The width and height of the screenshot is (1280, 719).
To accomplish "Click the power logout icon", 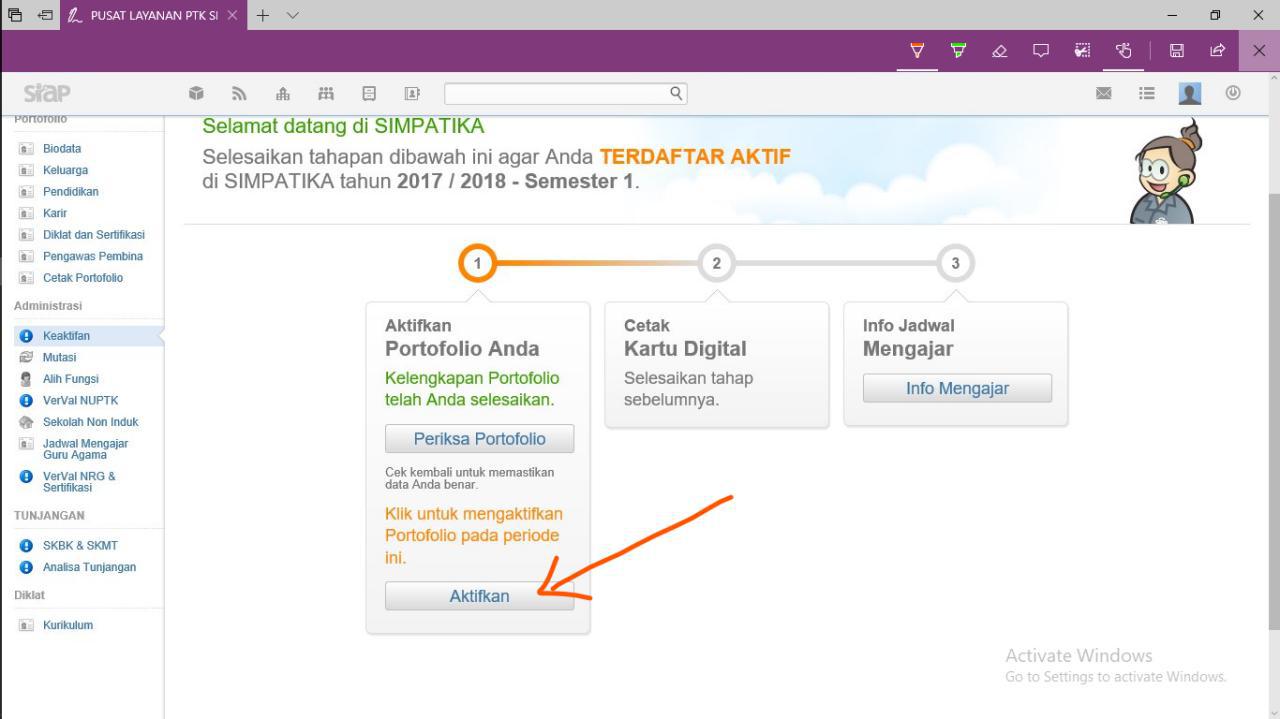I will click(x=1233, y=93).
